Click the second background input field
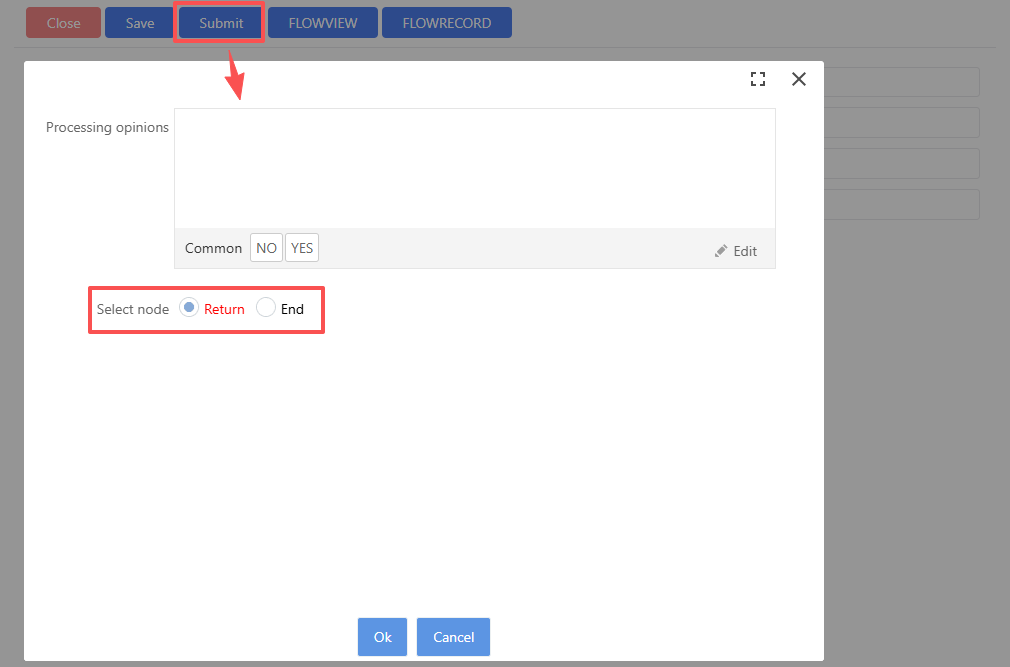The width and height of the screenshot is (1010, 667). point(900,123)
